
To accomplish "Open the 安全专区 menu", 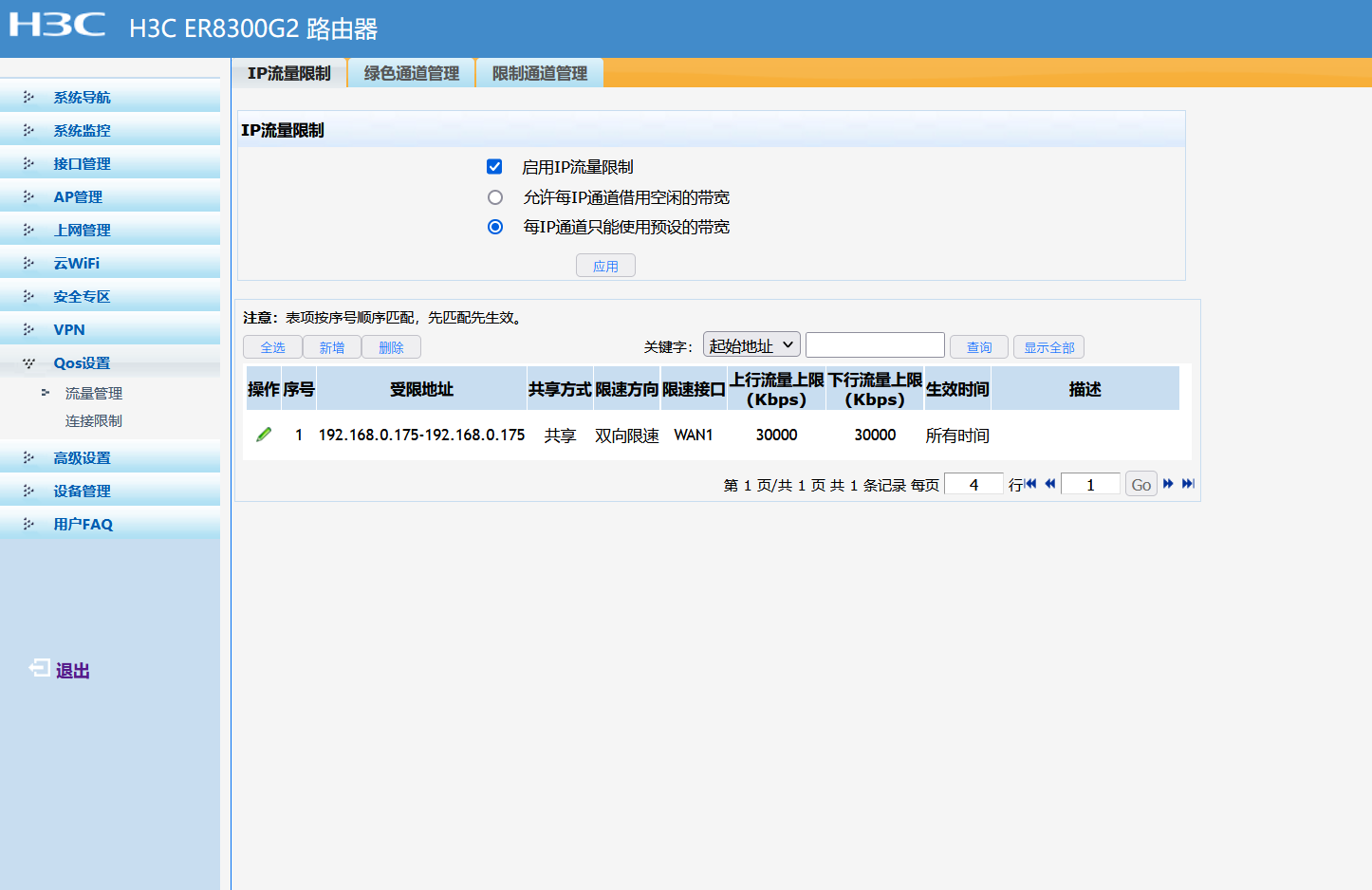I will pos(110,296).
